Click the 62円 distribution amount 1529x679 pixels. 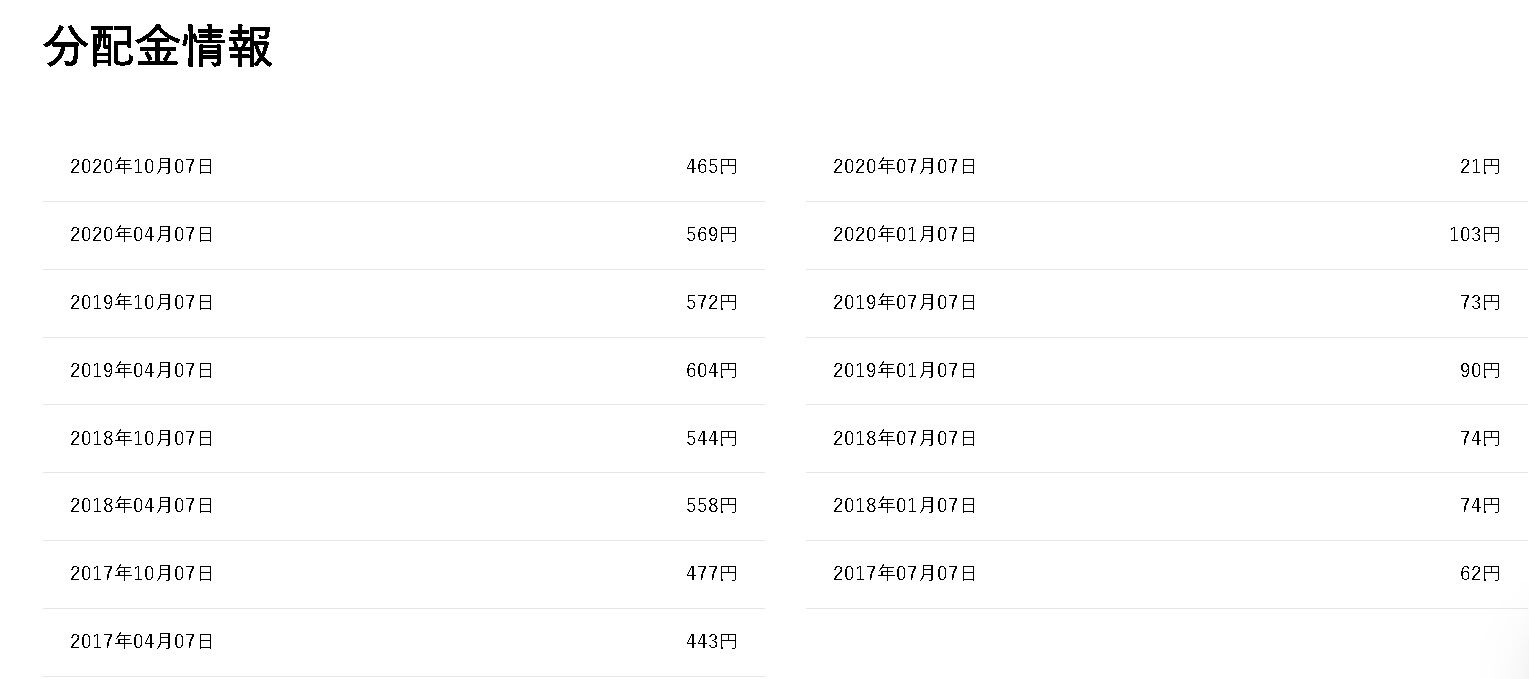coord(1480,574)
